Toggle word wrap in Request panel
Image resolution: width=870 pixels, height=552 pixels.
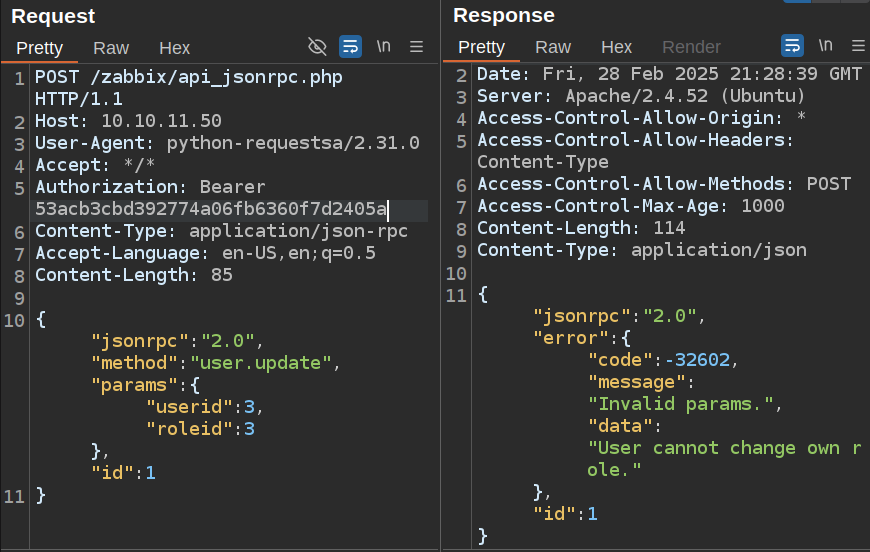coord(350,46)
